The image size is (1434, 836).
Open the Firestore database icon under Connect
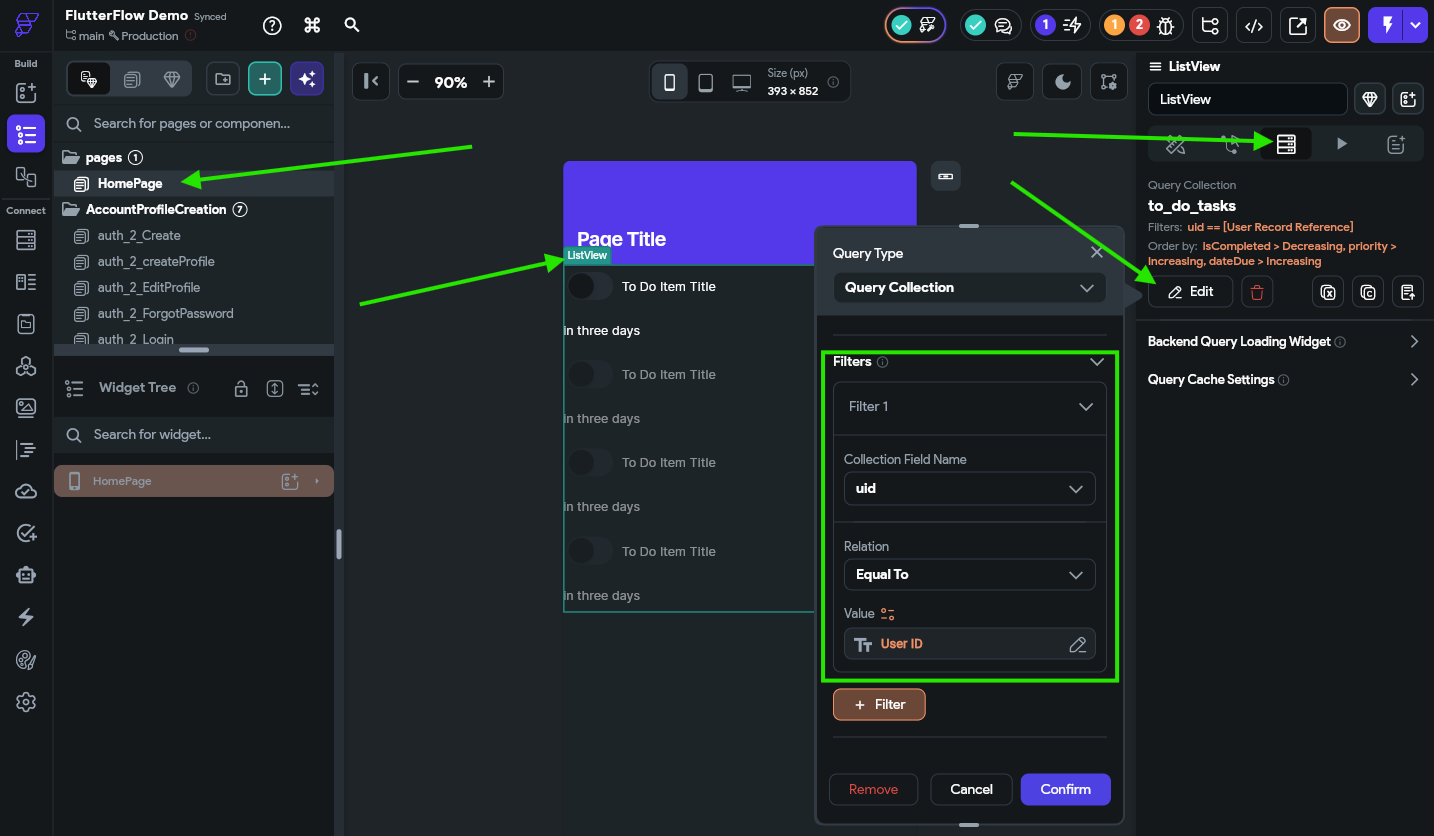26,240
